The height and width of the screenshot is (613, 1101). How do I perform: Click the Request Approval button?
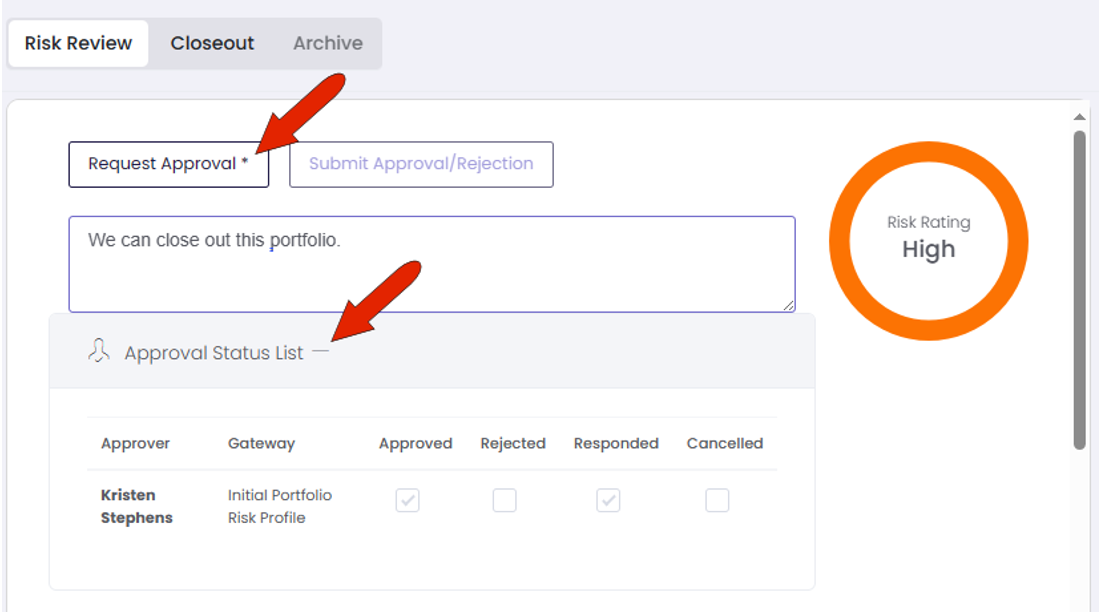(169, 164)
